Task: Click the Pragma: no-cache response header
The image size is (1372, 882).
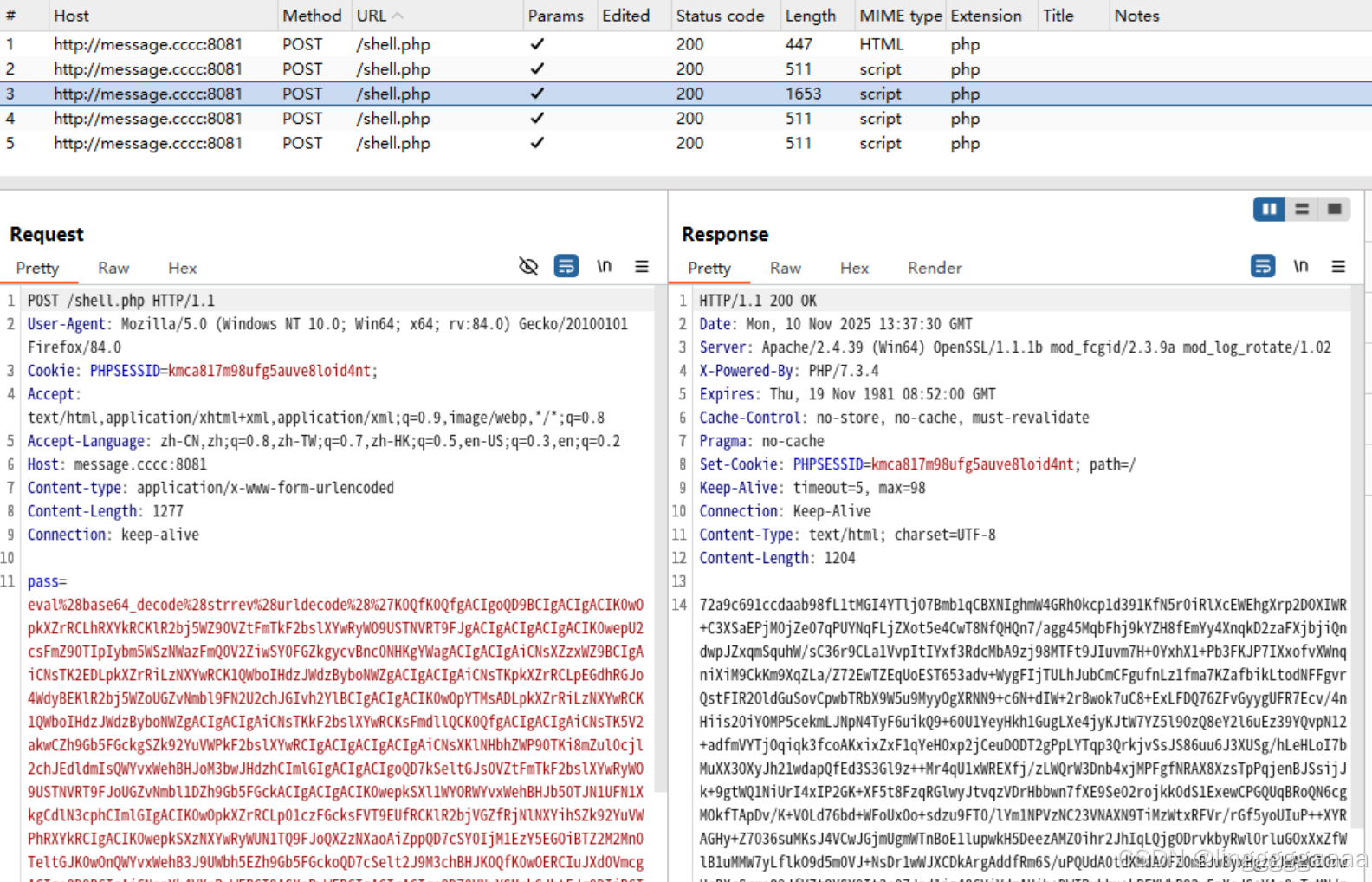Action: pyautogui.click(x=761, y=441)
